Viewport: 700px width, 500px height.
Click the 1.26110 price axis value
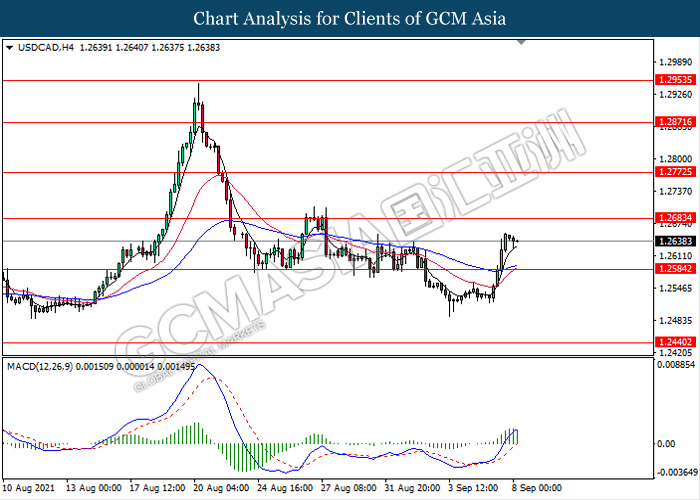pyautogui.click(x=676, y=256)
